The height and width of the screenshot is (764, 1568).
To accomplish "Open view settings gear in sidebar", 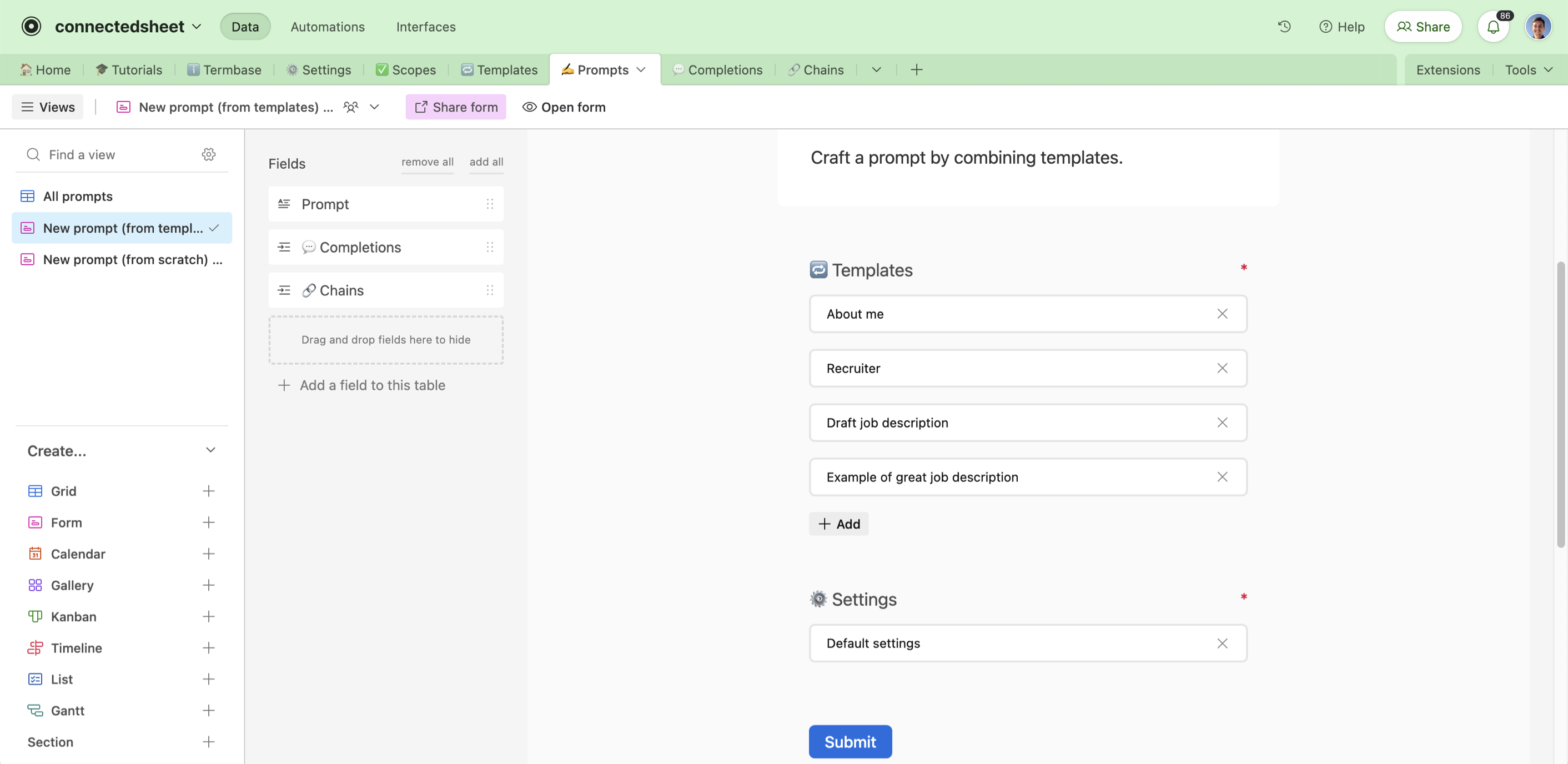I will [208, 154].
